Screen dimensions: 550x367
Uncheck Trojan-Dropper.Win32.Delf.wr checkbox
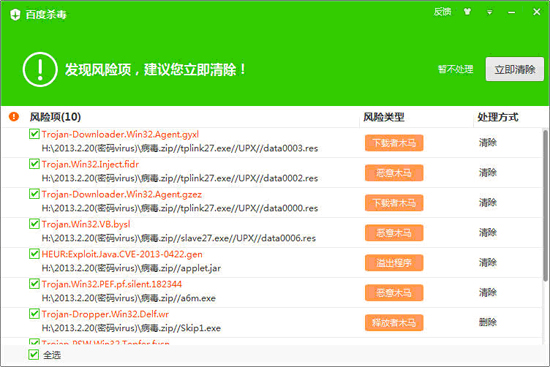point(34,314)
